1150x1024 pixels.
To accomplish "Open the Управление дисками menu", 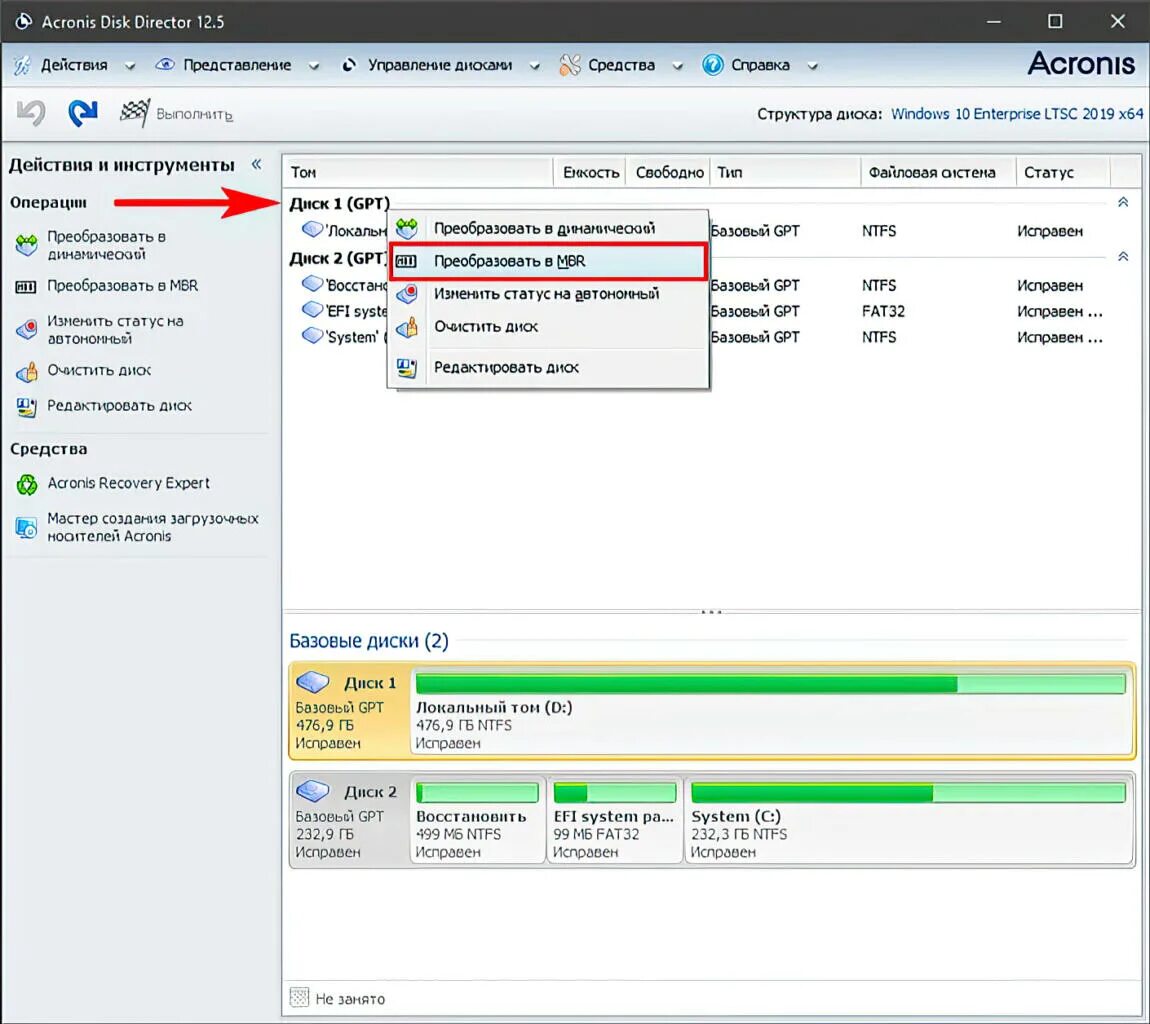I will coord(440,65).
